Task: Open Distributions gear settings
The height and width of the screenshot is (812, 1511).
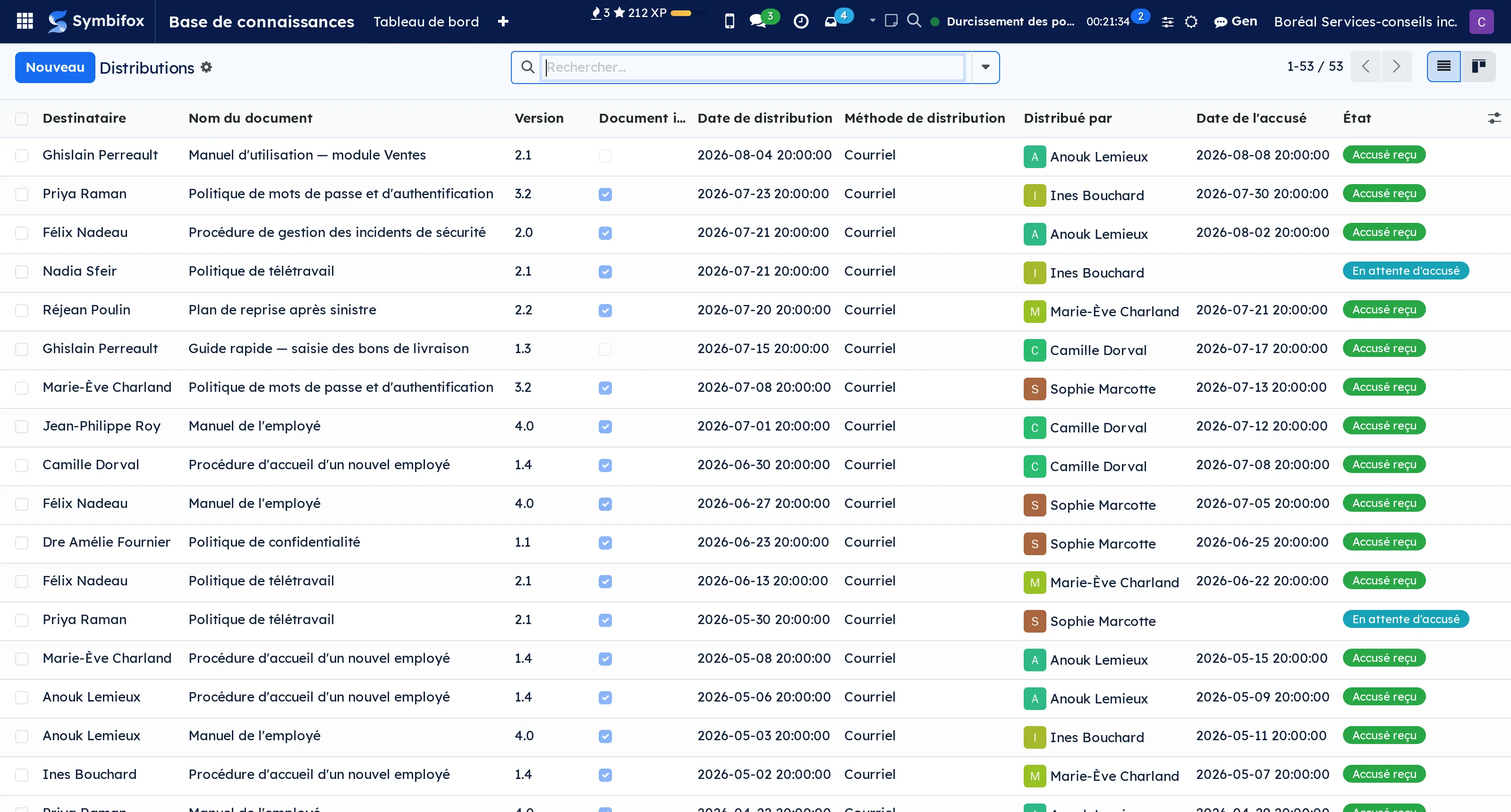Action: click(206, 68)
